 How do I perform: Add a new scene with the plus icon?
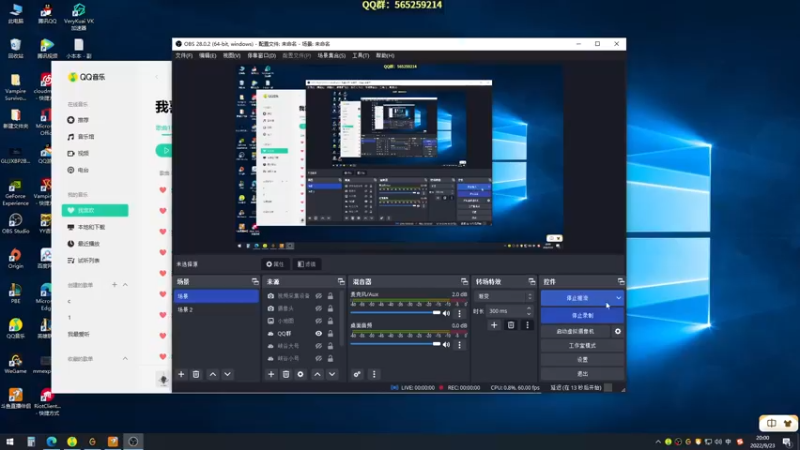pos(181,374)
